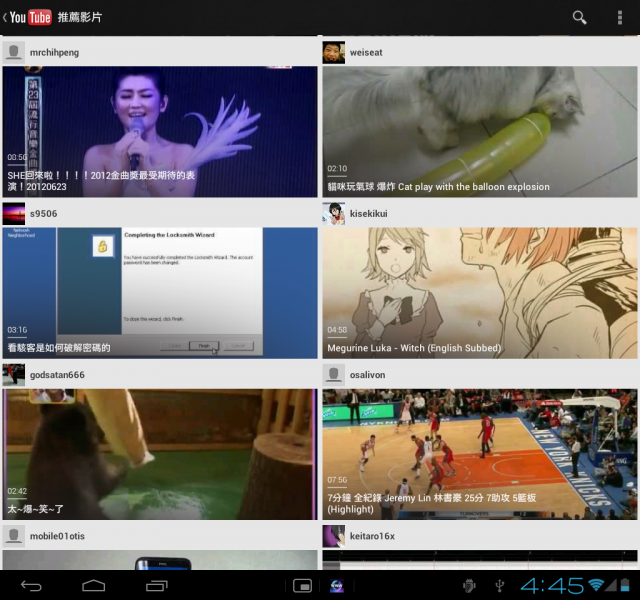Open the osalivon channel name
This screenshot has height=600, width=640.
[367, 375]
